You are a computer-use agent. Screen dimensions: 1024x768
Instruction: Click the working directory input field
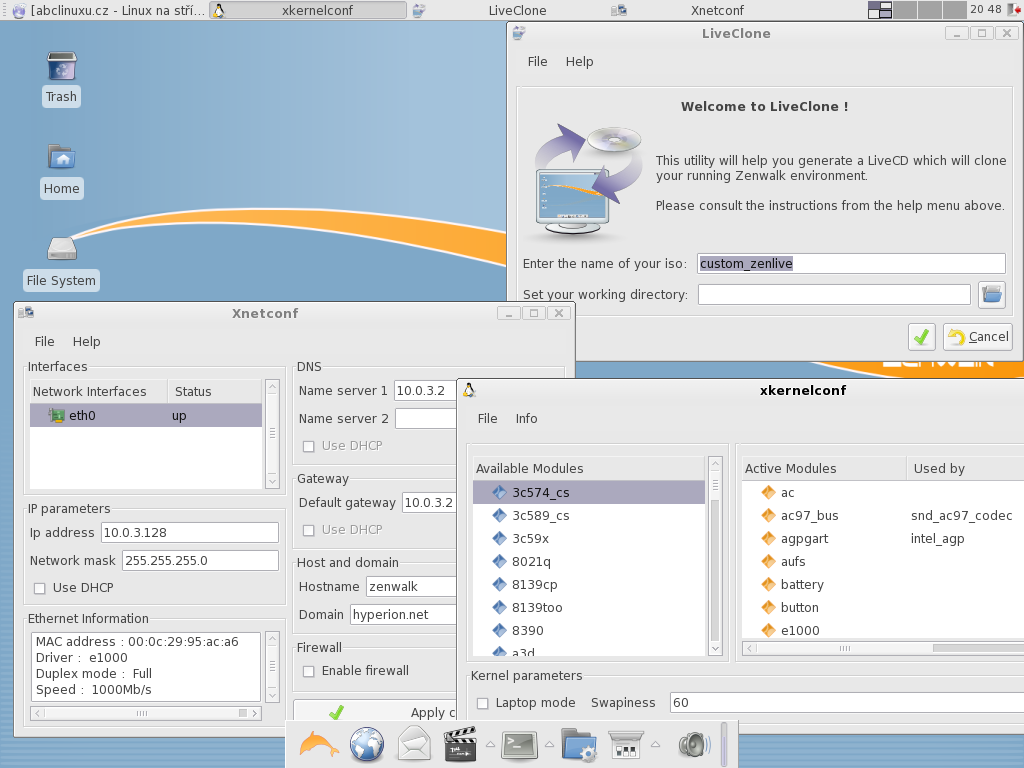pos(834,295)
